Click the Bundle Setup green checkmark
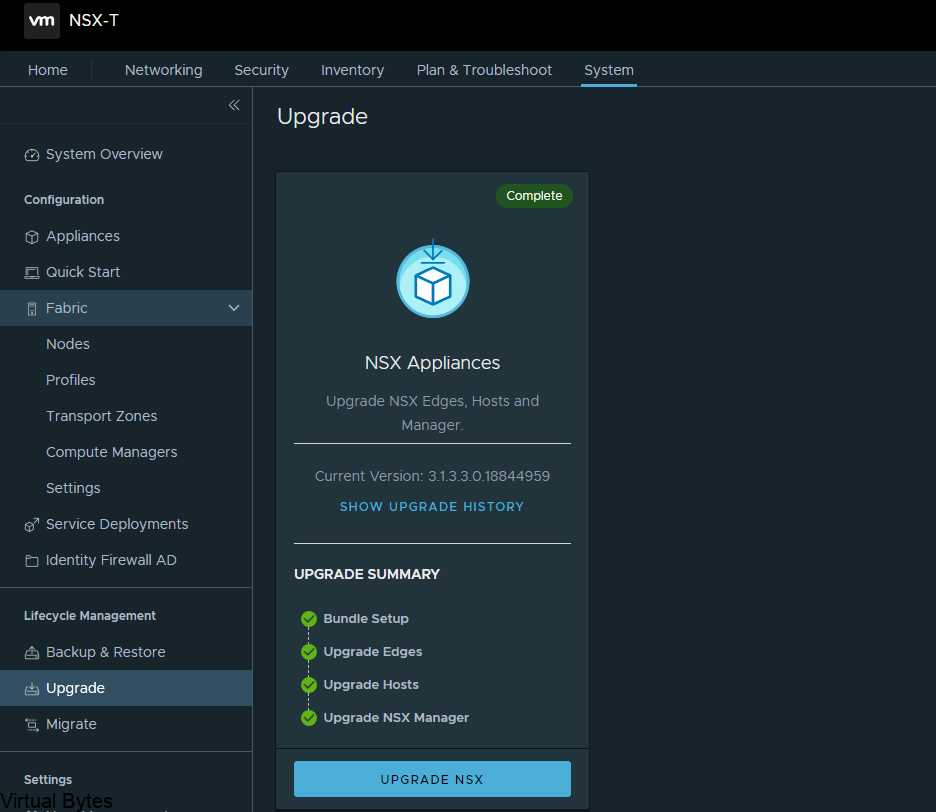 [309, 619]
